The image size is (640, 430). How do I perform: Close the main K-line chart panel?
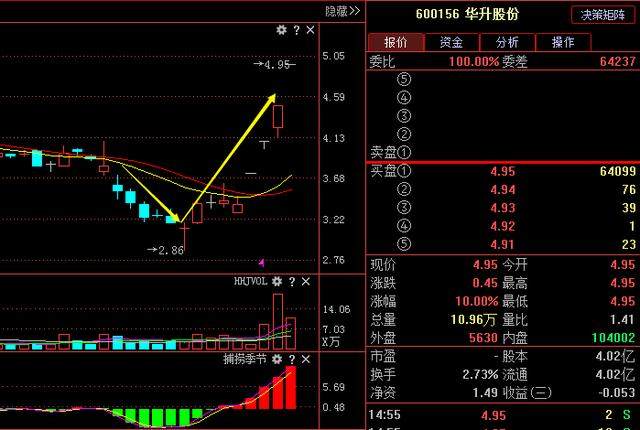tap(310, 30)
